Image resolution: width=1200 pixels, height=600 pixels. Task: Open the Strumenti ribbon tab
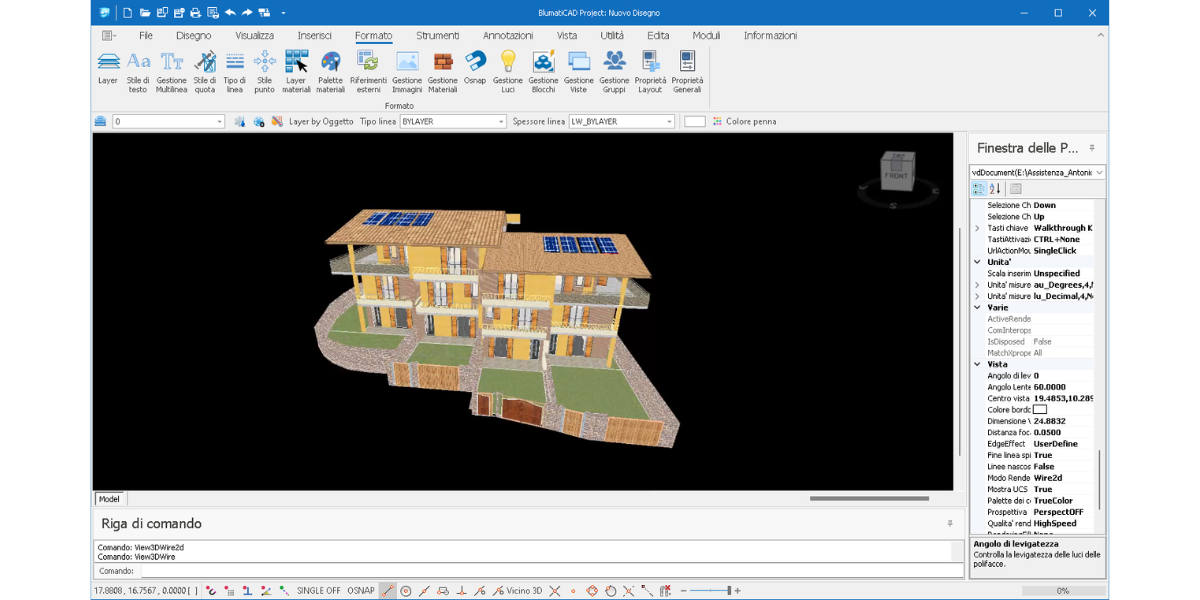pos(437,36)
